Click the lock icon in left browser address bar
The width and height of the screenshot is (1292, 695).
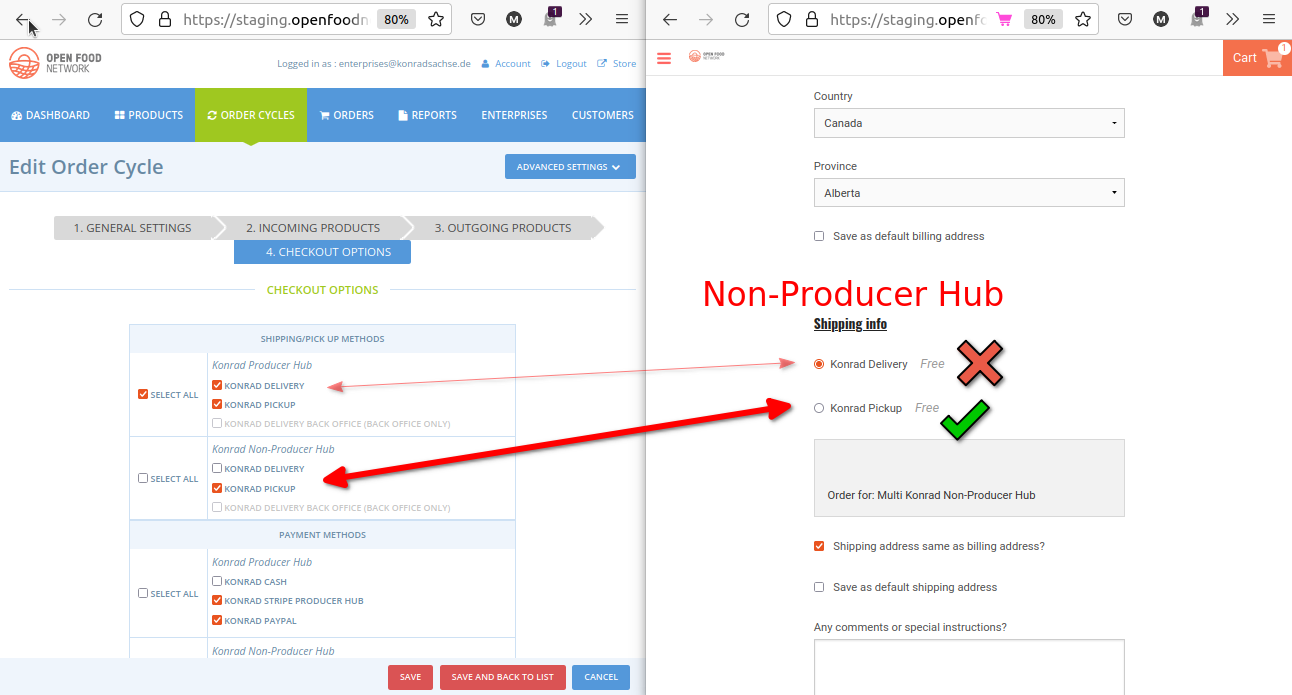click(165, 19)
